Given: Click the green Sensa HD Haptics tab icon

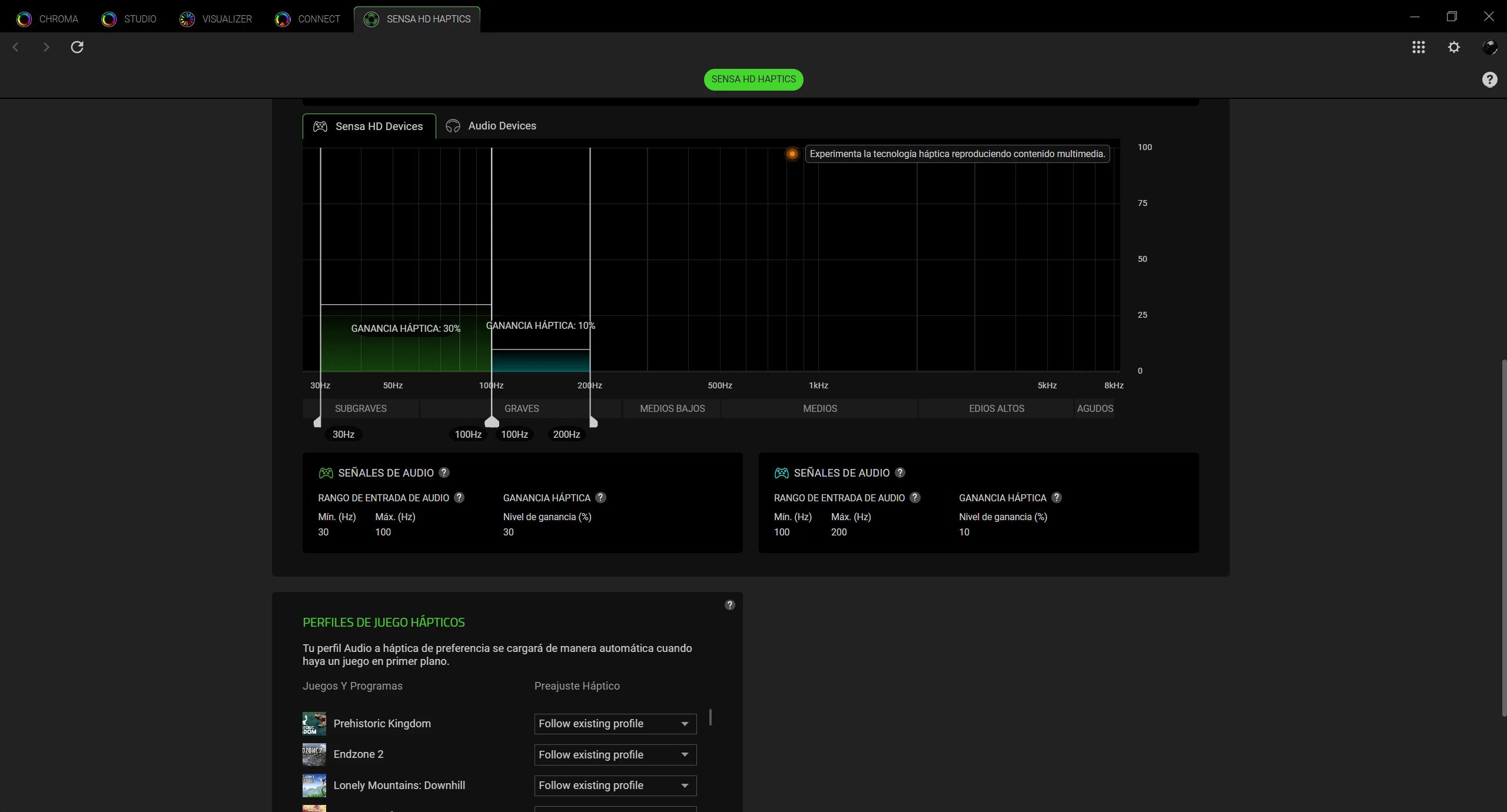Looking at the screenshot, I should click(x=371, y=19).
